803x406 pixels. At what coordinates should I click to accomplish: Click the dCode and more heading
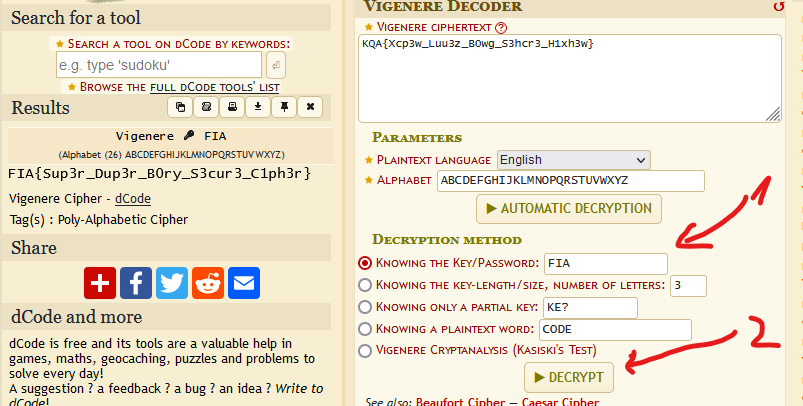pos(76,317)
